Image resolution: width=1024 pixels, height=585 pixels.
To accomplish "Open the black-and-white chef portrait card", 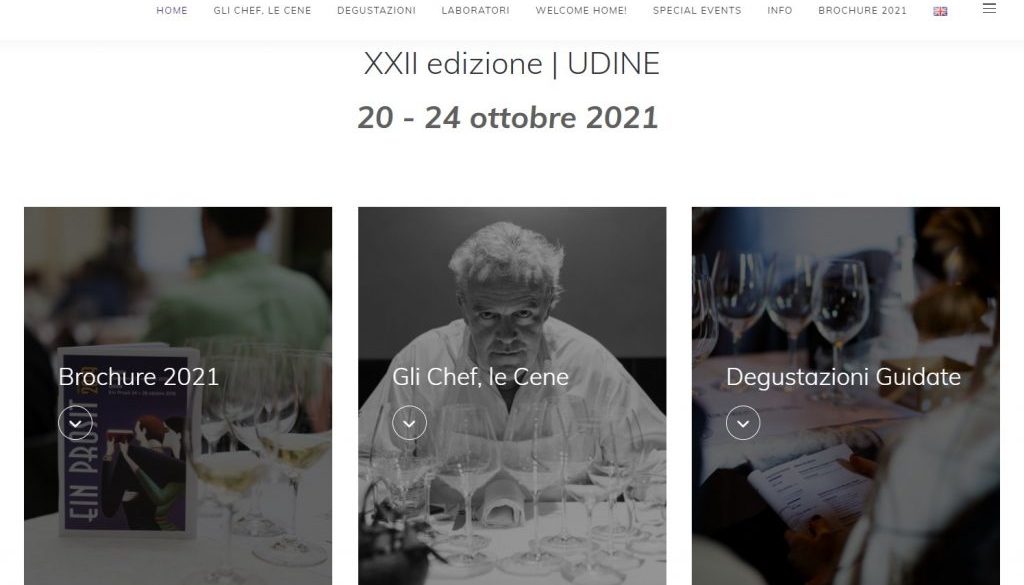I will tap(512, 396).
